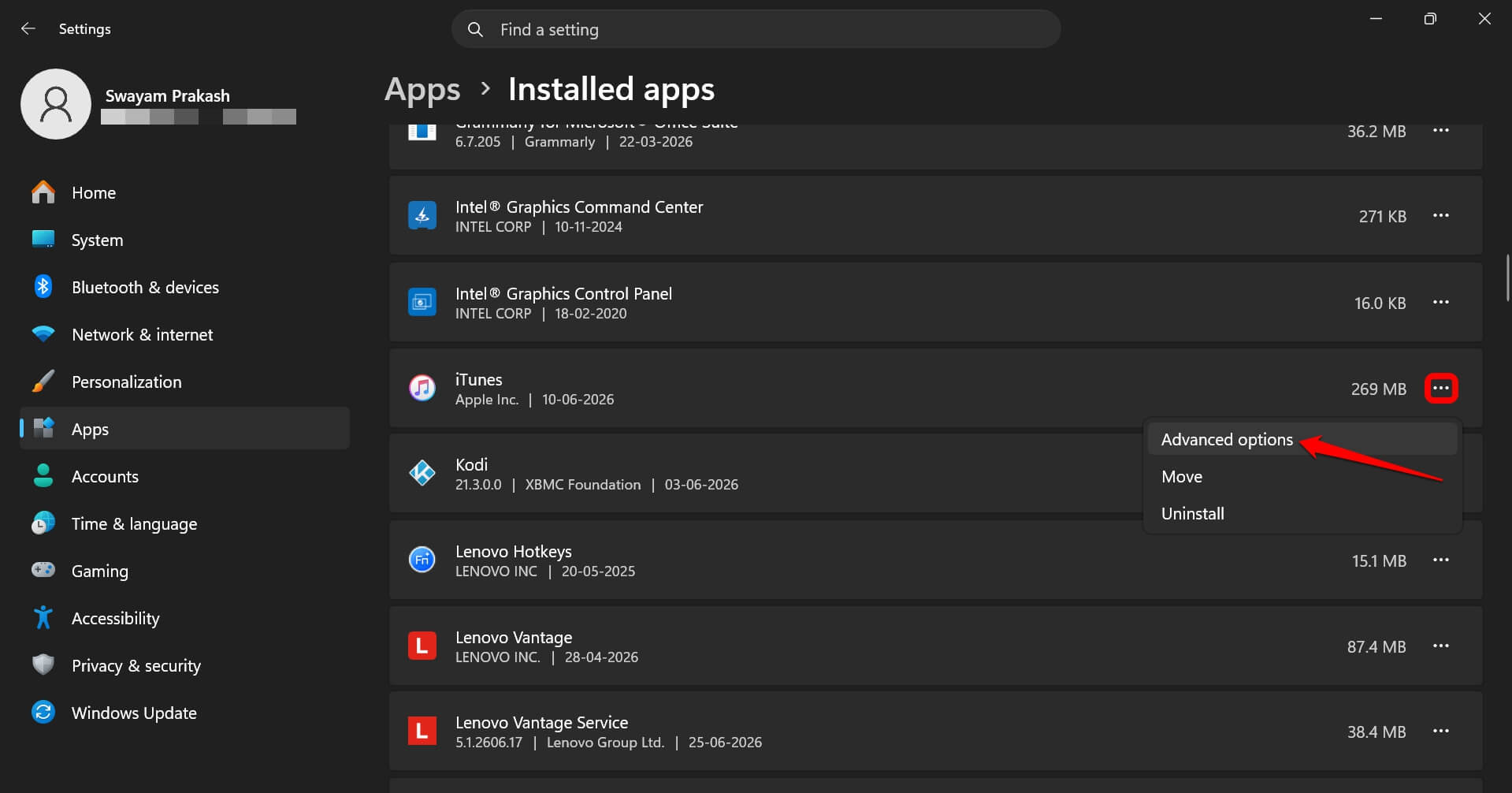Click the 271 KB size value

(x=1382, y=216)
